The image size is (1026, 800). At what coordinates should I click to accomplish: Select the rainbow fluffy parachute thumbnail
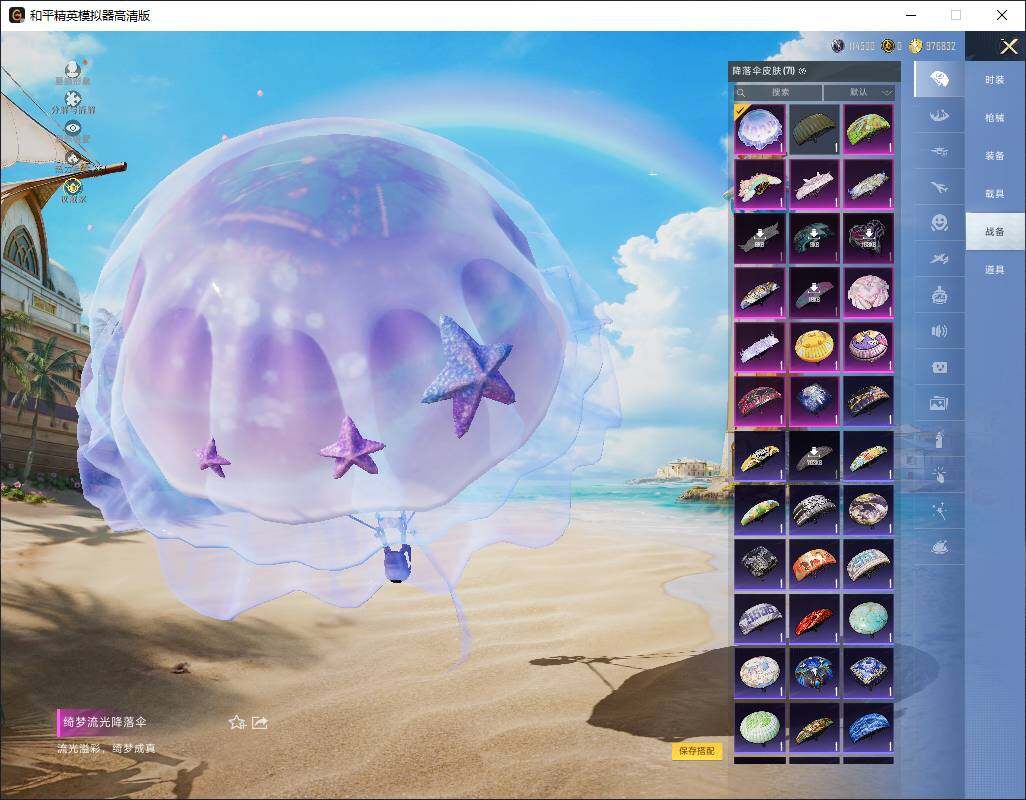760,184
